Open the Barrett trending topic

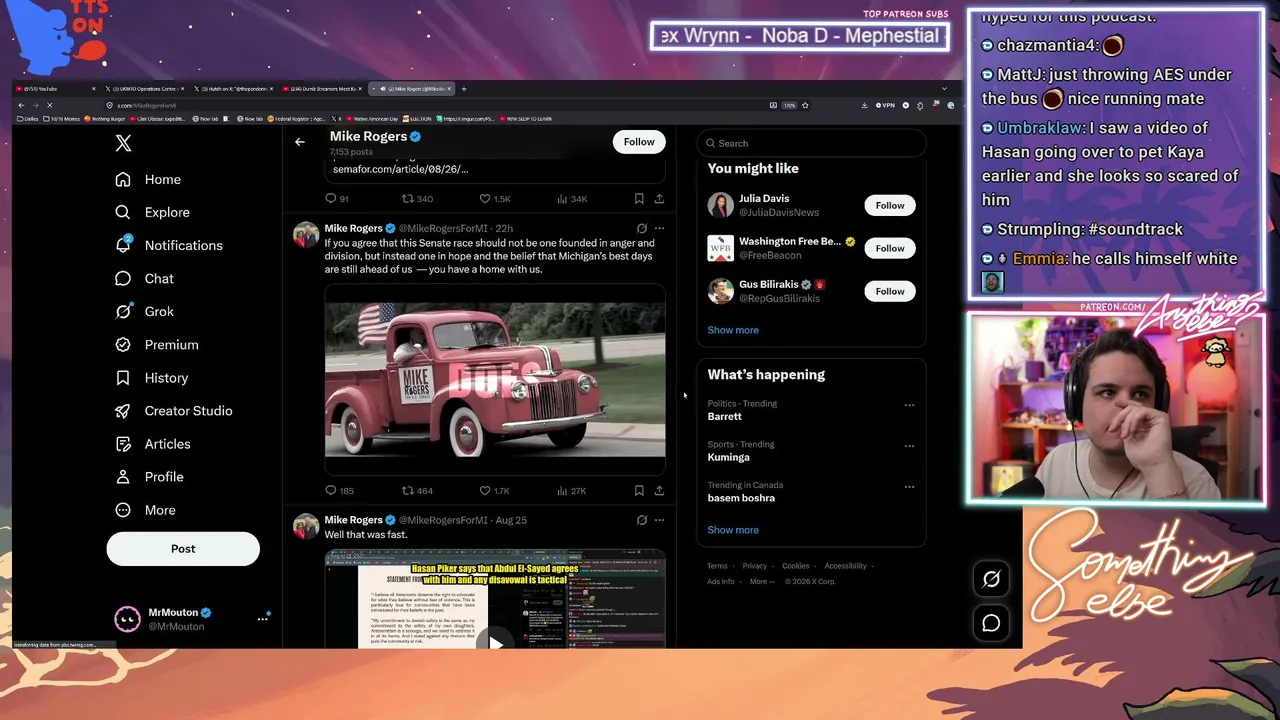725,416
